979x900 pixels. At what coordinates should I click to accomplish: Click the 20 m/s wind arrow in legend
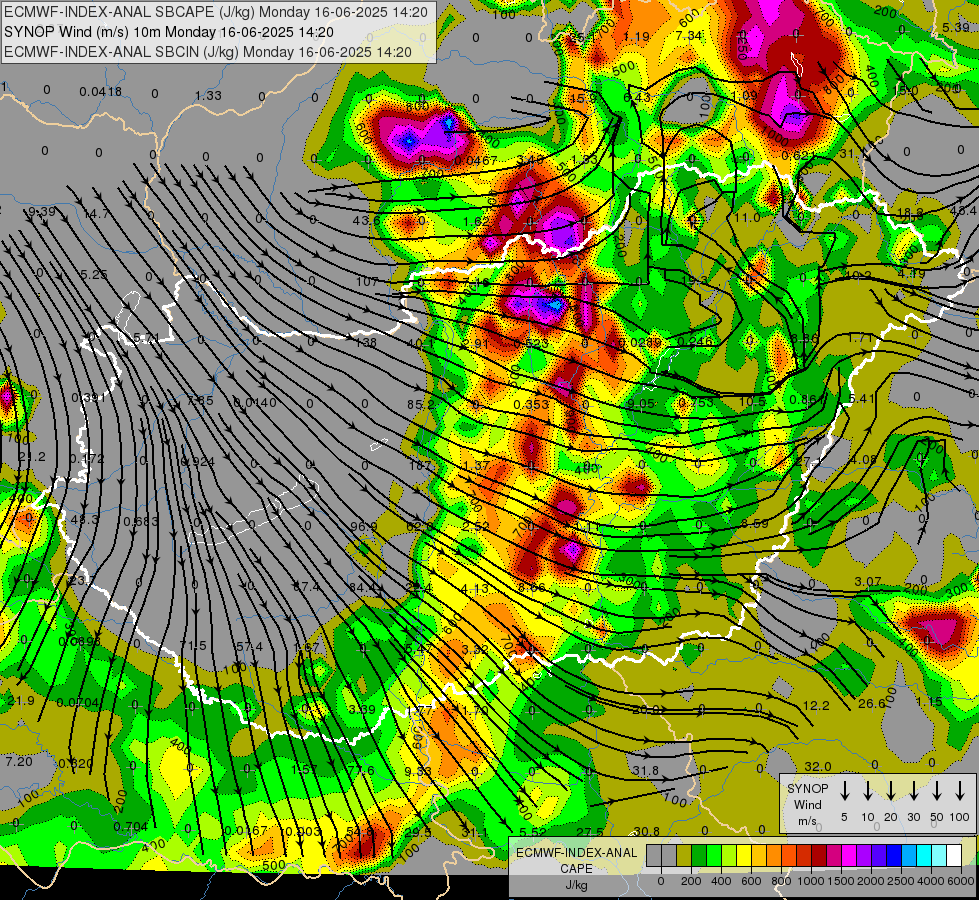coord(890,791)
